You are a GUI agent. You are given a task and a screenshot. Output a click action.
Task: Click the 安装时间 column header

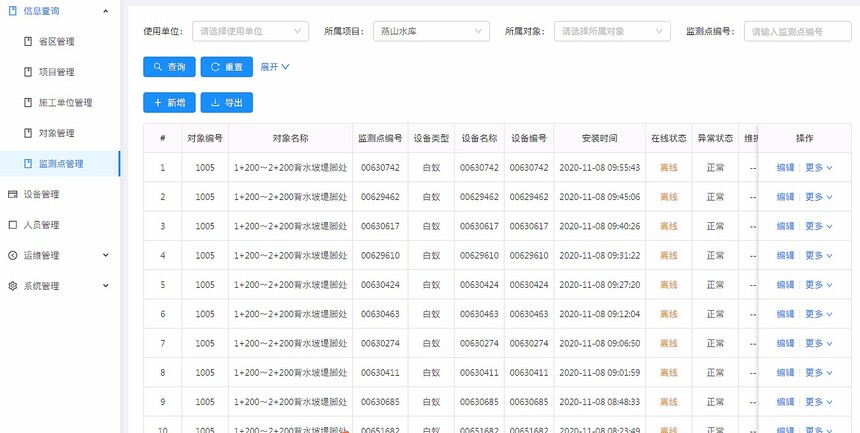599,138
